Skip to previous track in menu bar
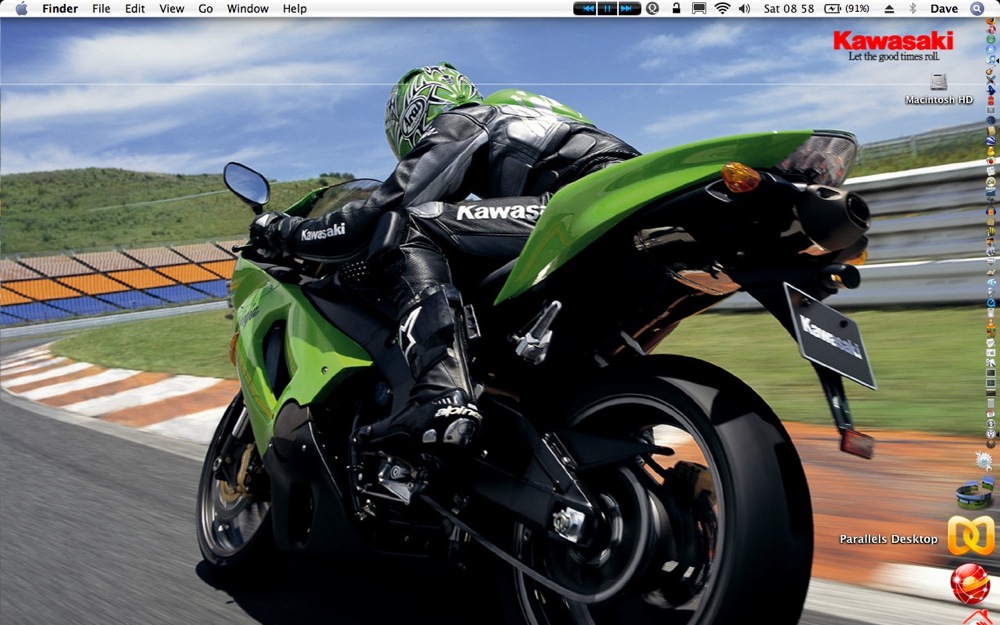The image size is (1000, 625). (x=586, y=8)
